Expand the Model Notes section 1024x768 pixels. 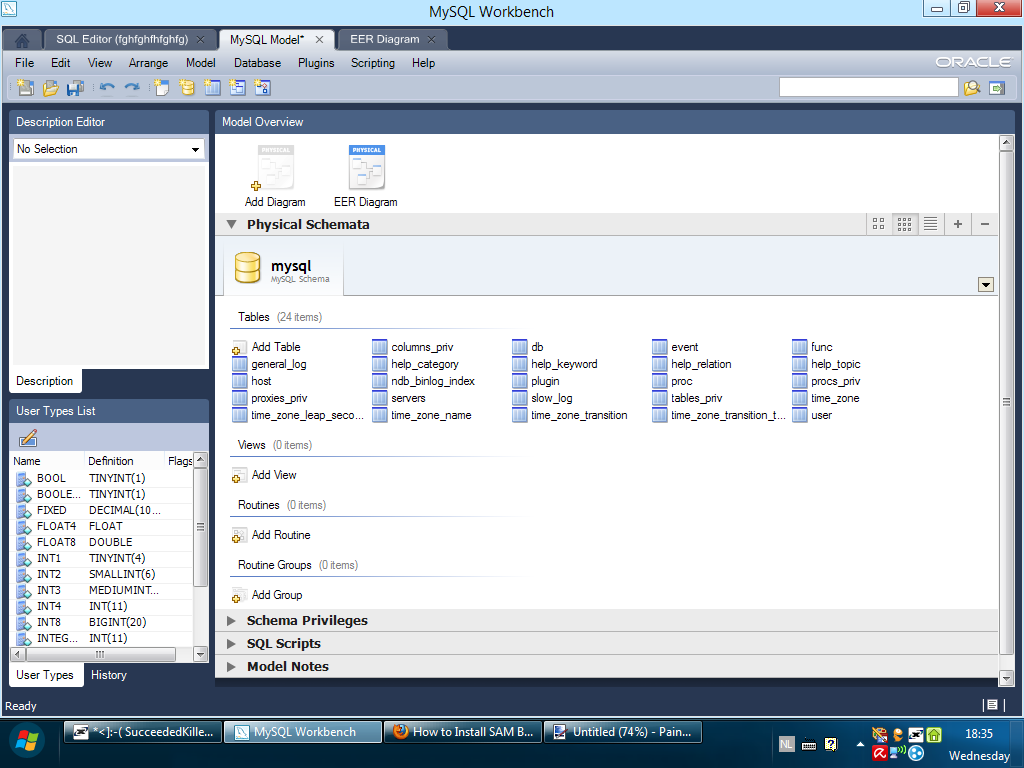click(231, 666)
